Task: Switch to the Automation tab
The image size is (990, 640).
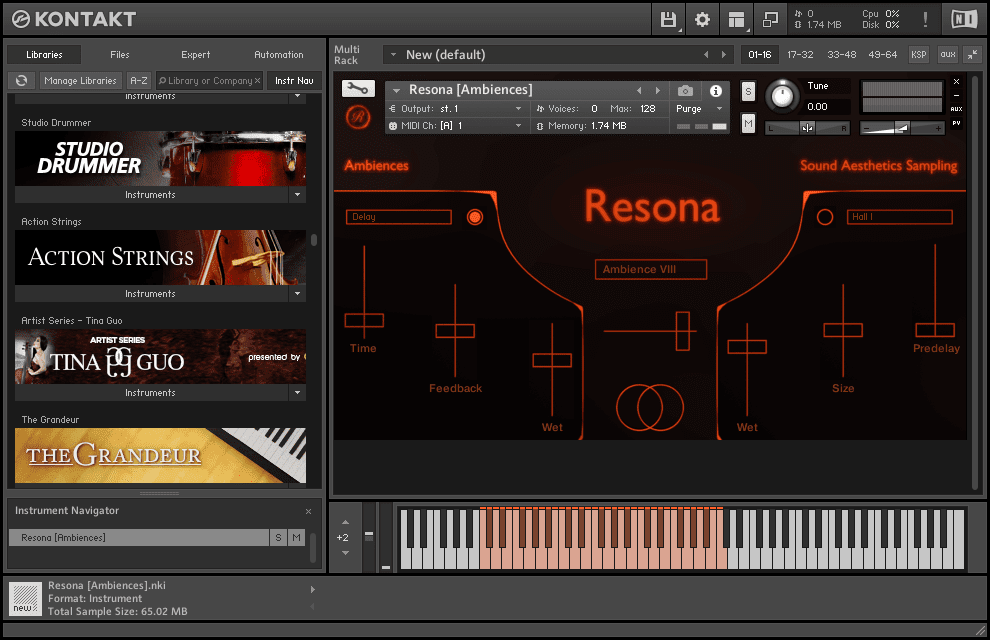Action: pyautogui.click(x=278, y=55)
